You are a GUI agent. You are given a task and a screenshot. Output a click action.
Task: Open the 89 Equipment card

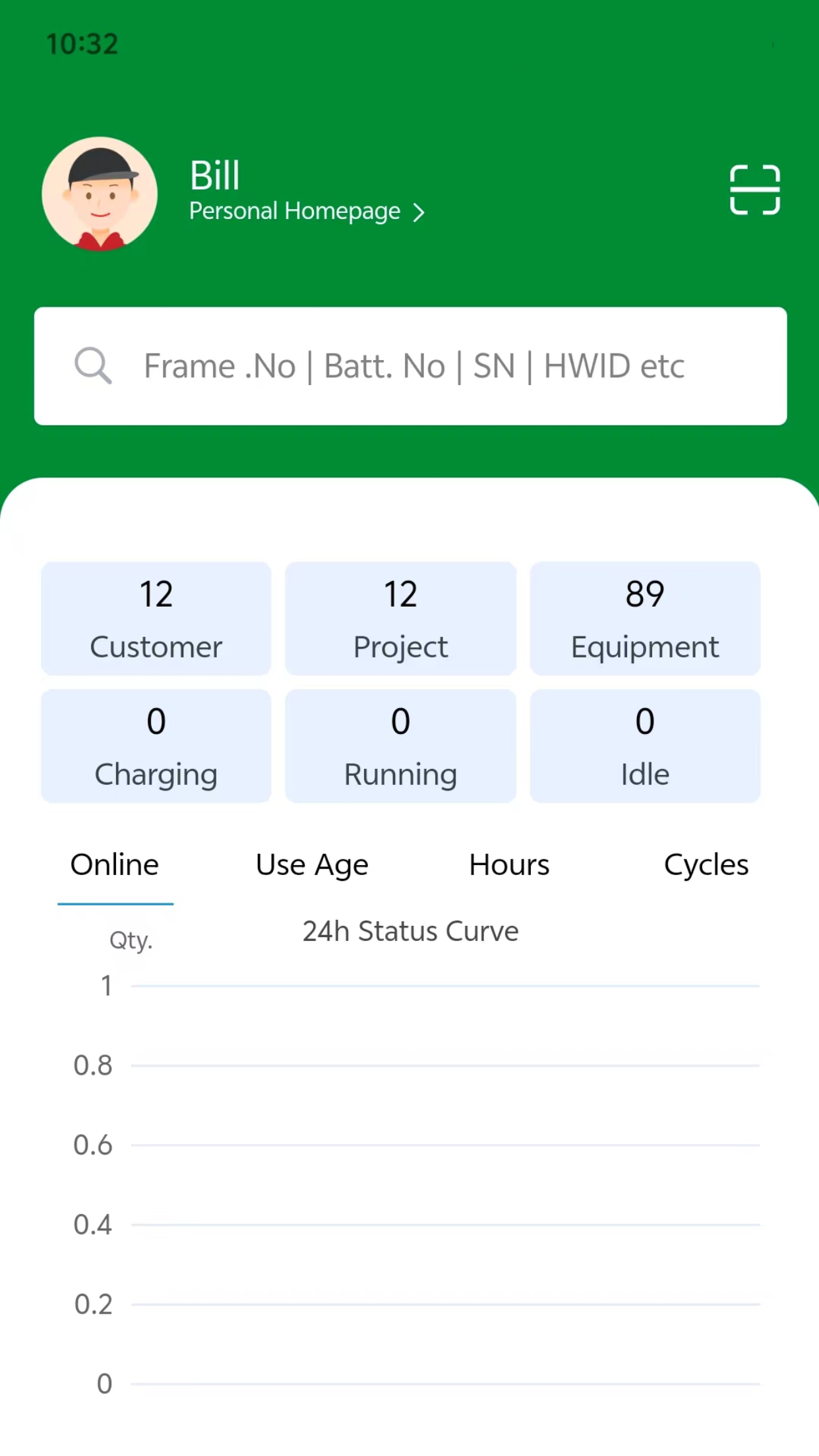click(645, 619)
